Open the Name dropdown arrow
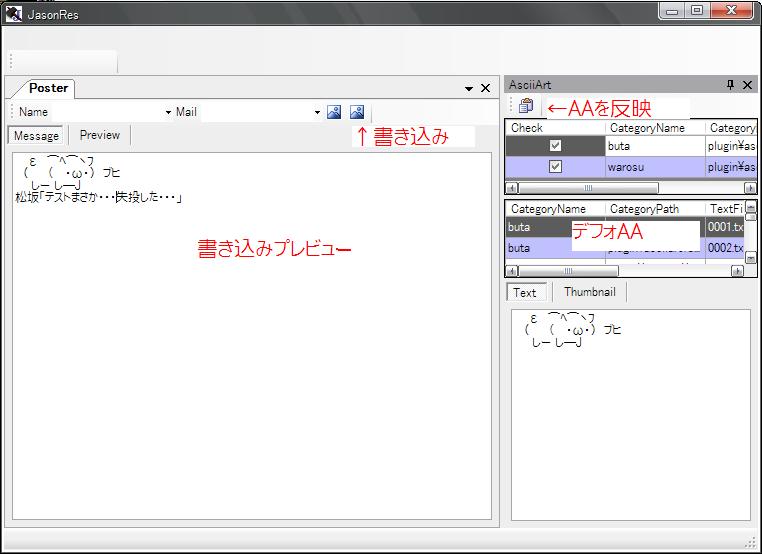Image resolution: width=762 pixels, height=554 pixels. pyautogui.click(x=168, y=112)
